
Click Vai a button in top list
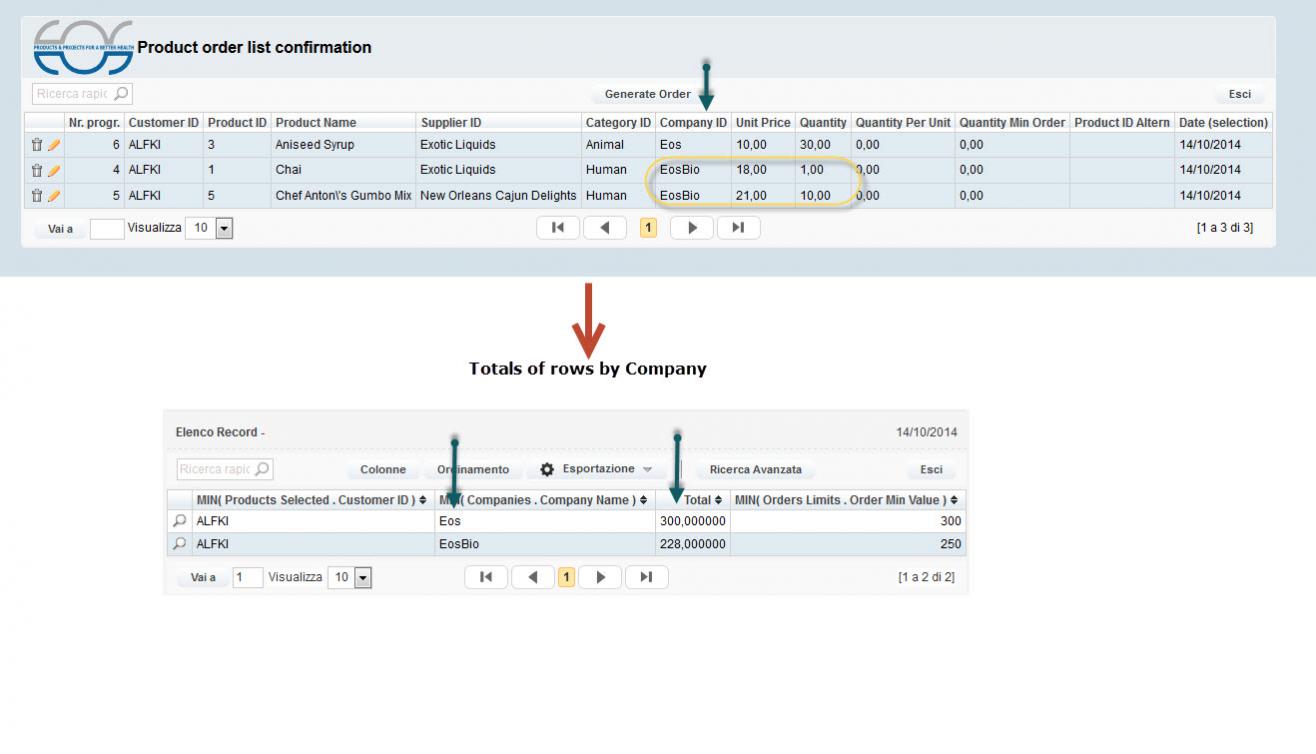pyautogui.click(x=61, y=229)
